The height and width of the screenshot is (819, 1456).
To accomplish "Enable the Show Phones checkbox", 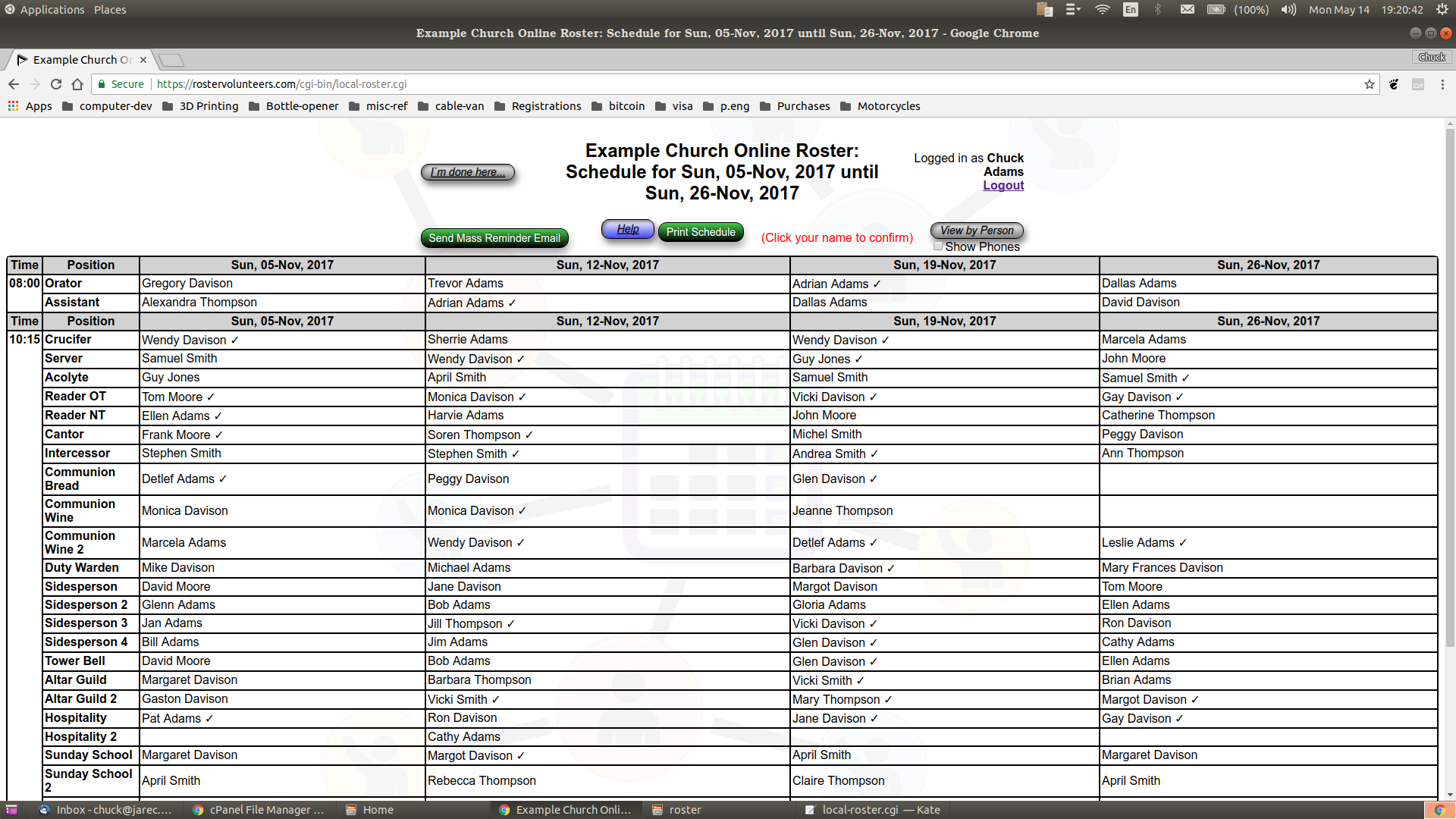I will point(938,246).
